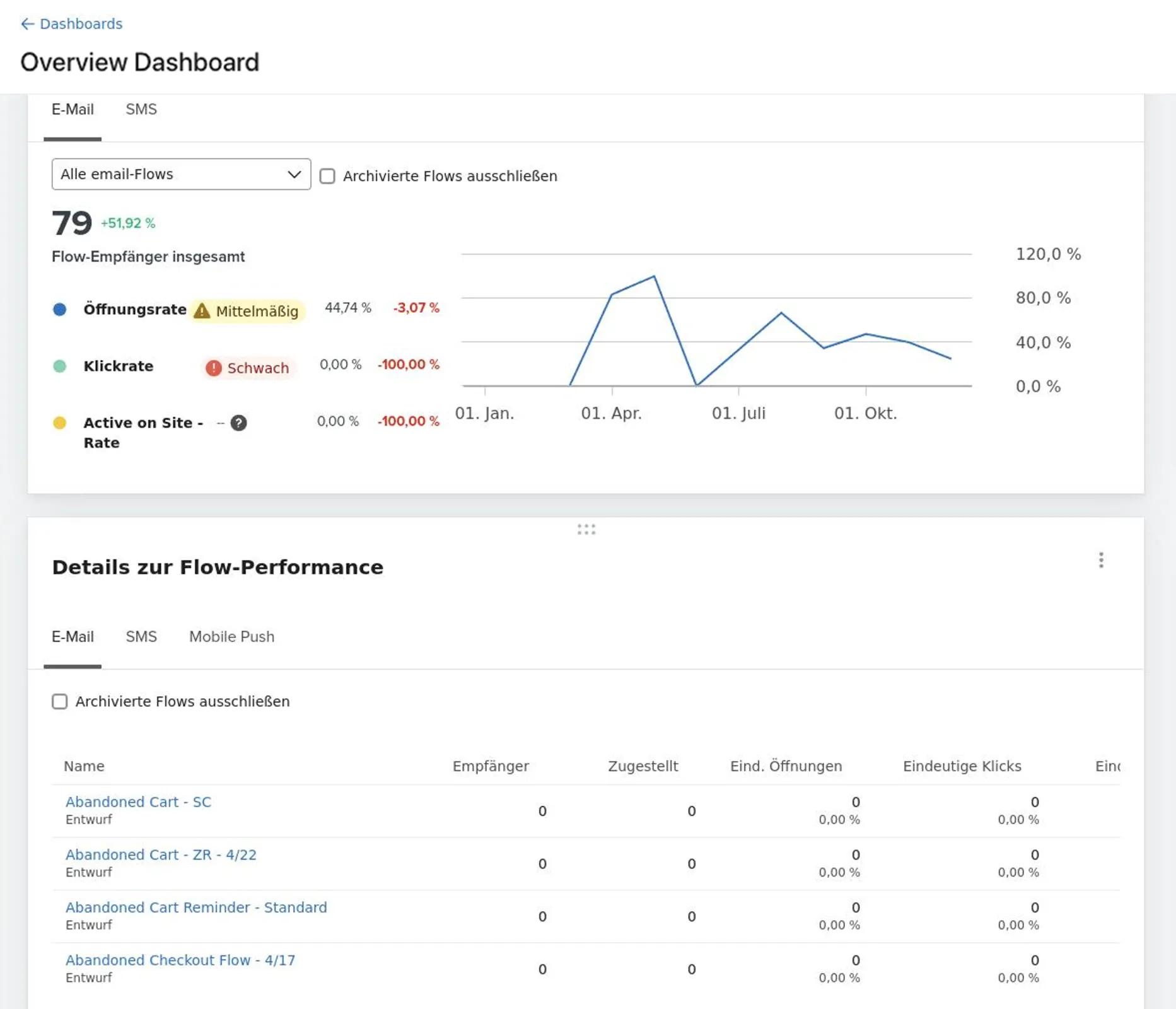
Task: Click the blue Öffnungsrate legend dot
Action: 60,310
